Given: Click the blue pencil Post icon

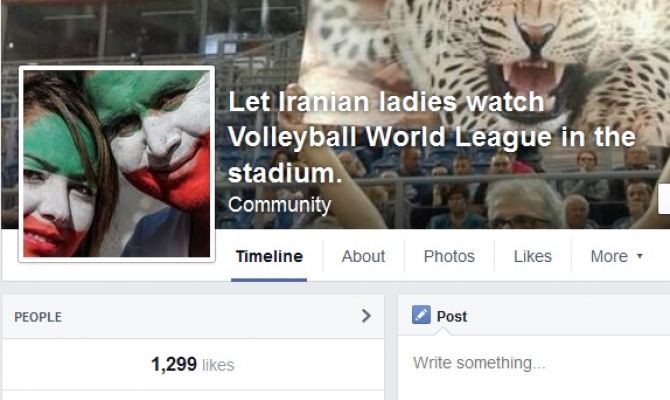Looking at the screenshot, I should click(421, 315).
